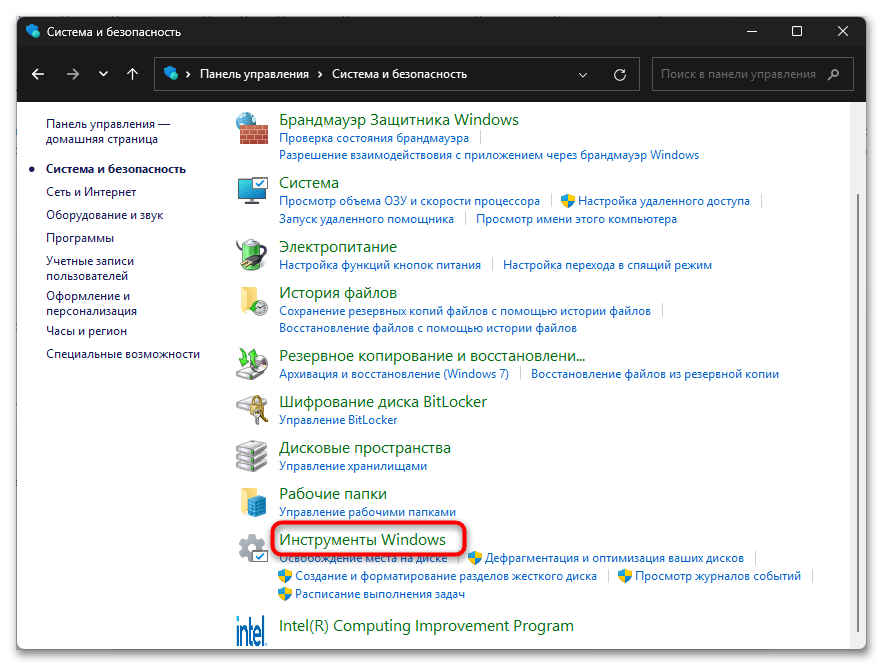
Task: Click the shield icon beside Создание и форматирование разделов
Action: click(x=285, y=576)
